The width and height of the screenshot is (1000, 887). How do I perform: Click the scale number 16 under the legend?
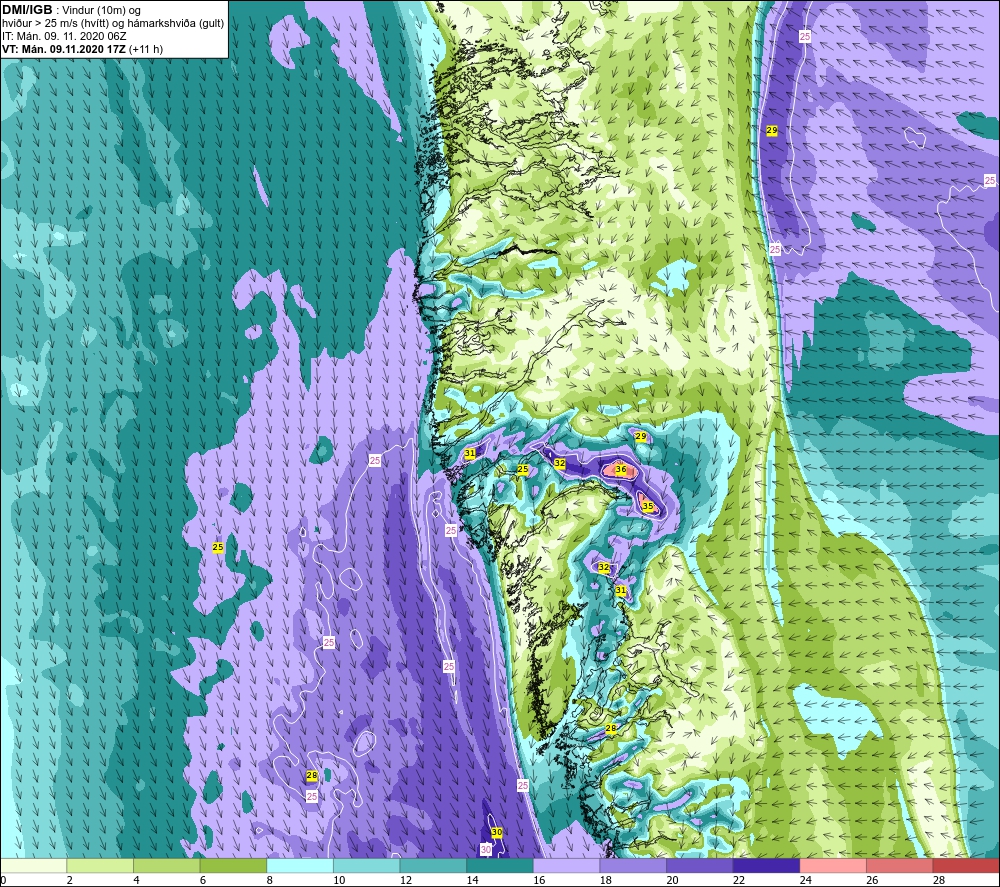[539, 880]
